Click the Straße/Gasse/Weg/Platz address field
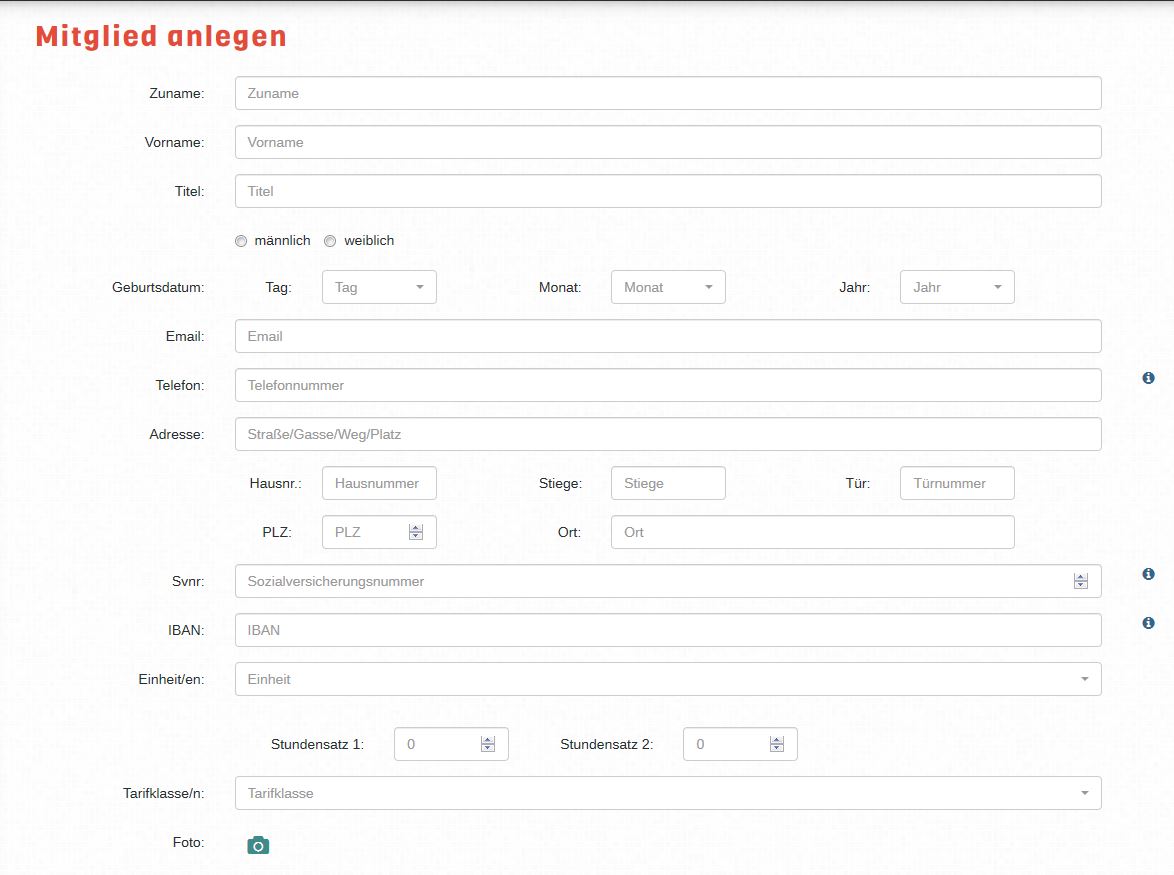This screenshot has width=1174, height=875. 667,434
